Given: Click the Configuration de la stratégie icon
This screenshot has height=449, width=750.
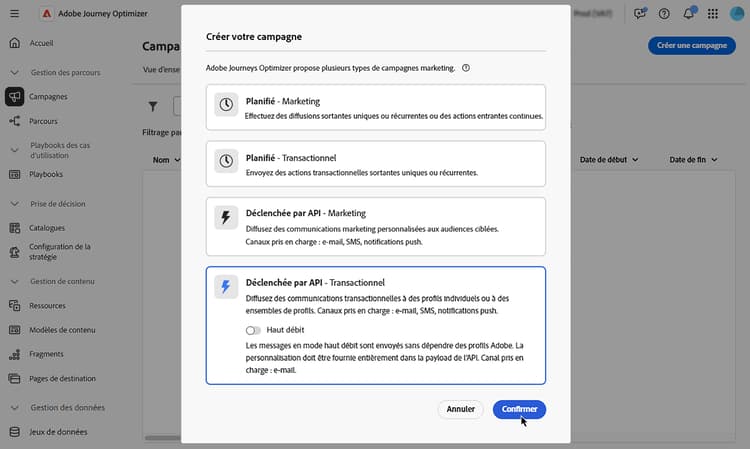Looking at the screenshot, I should (15, 252).
